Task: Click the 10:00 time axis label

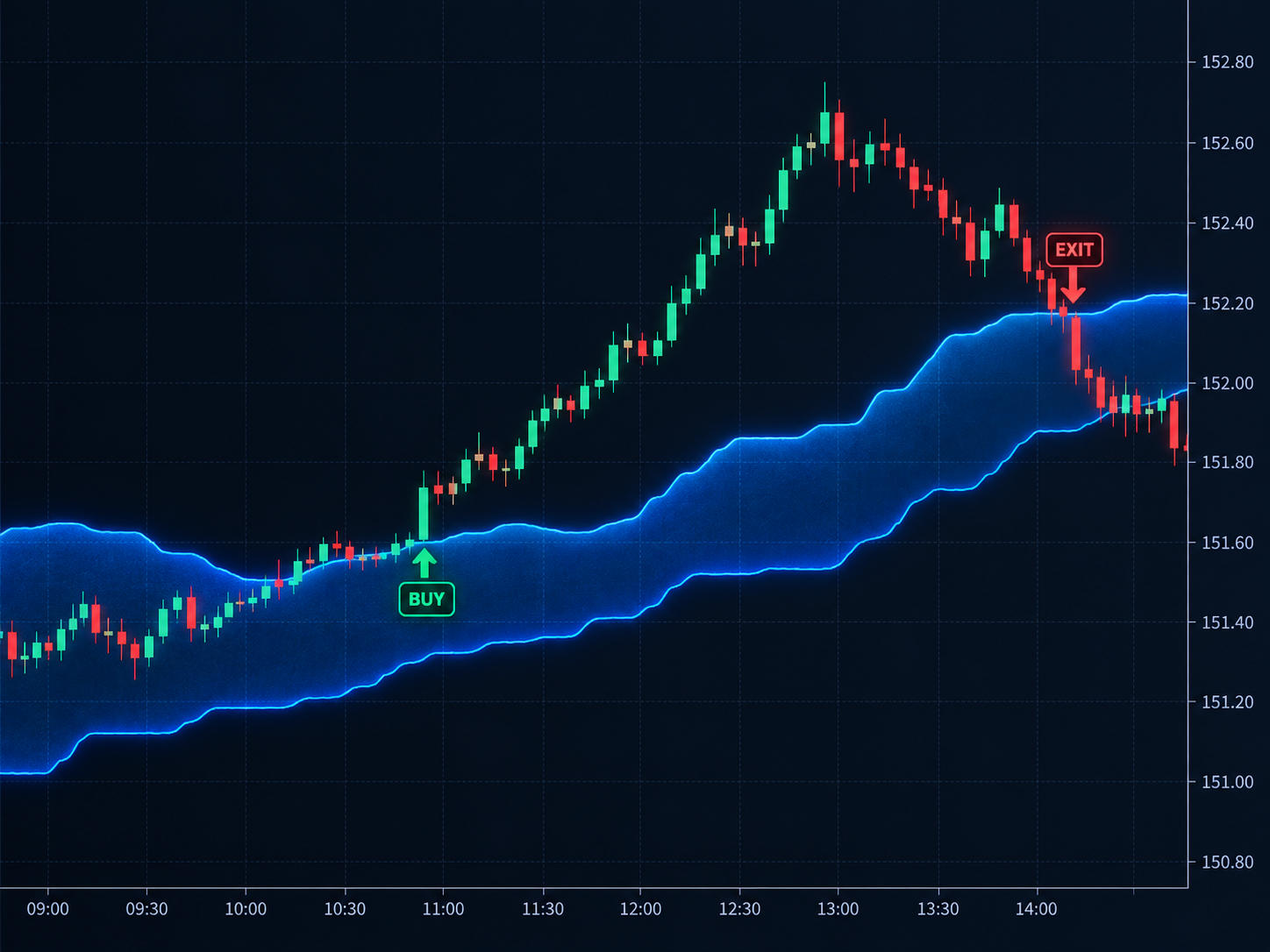Action: (x=246, y=909)
